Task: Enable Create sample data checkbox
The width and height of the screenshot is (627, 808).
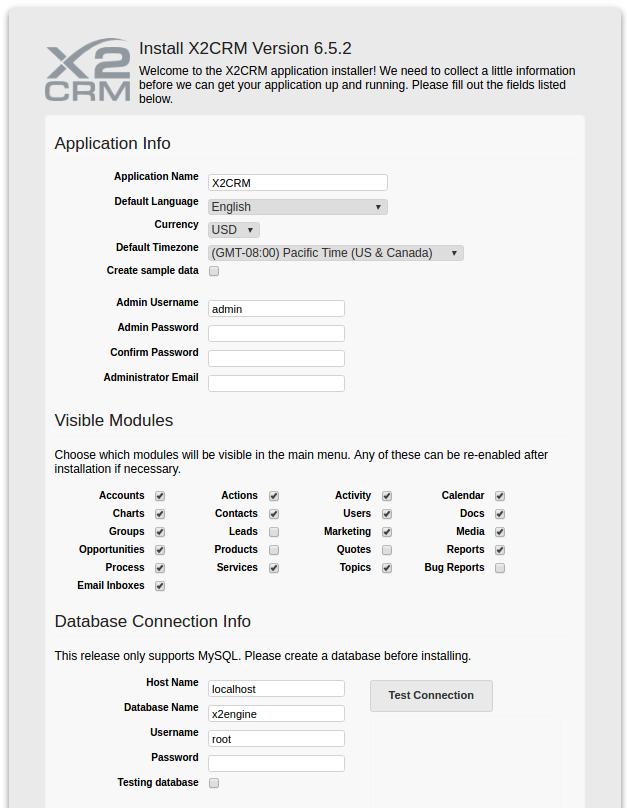Action: point(214,271)
